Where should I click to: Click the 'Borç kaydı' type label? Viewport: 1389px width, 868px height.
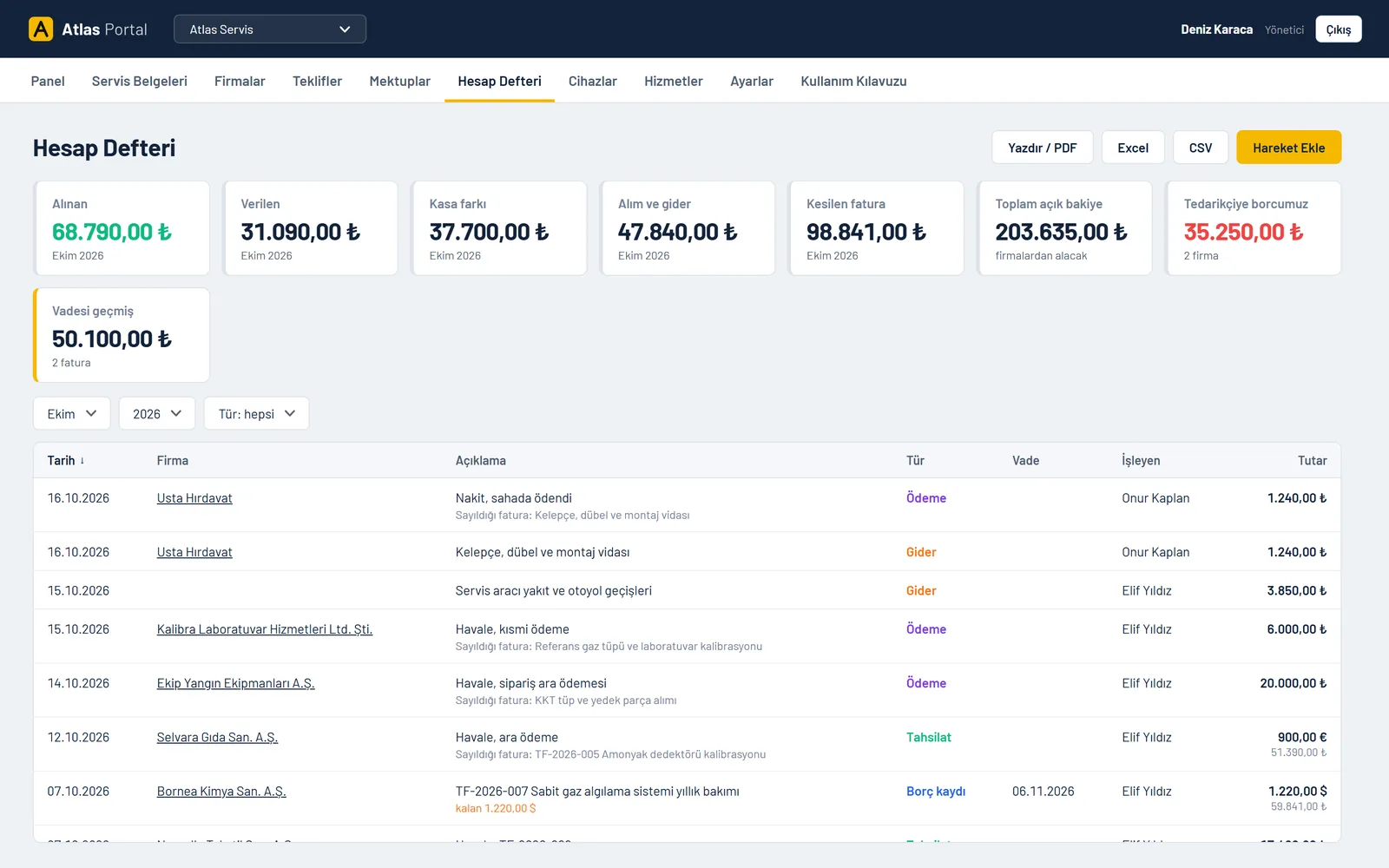click(x=936, y=791)
